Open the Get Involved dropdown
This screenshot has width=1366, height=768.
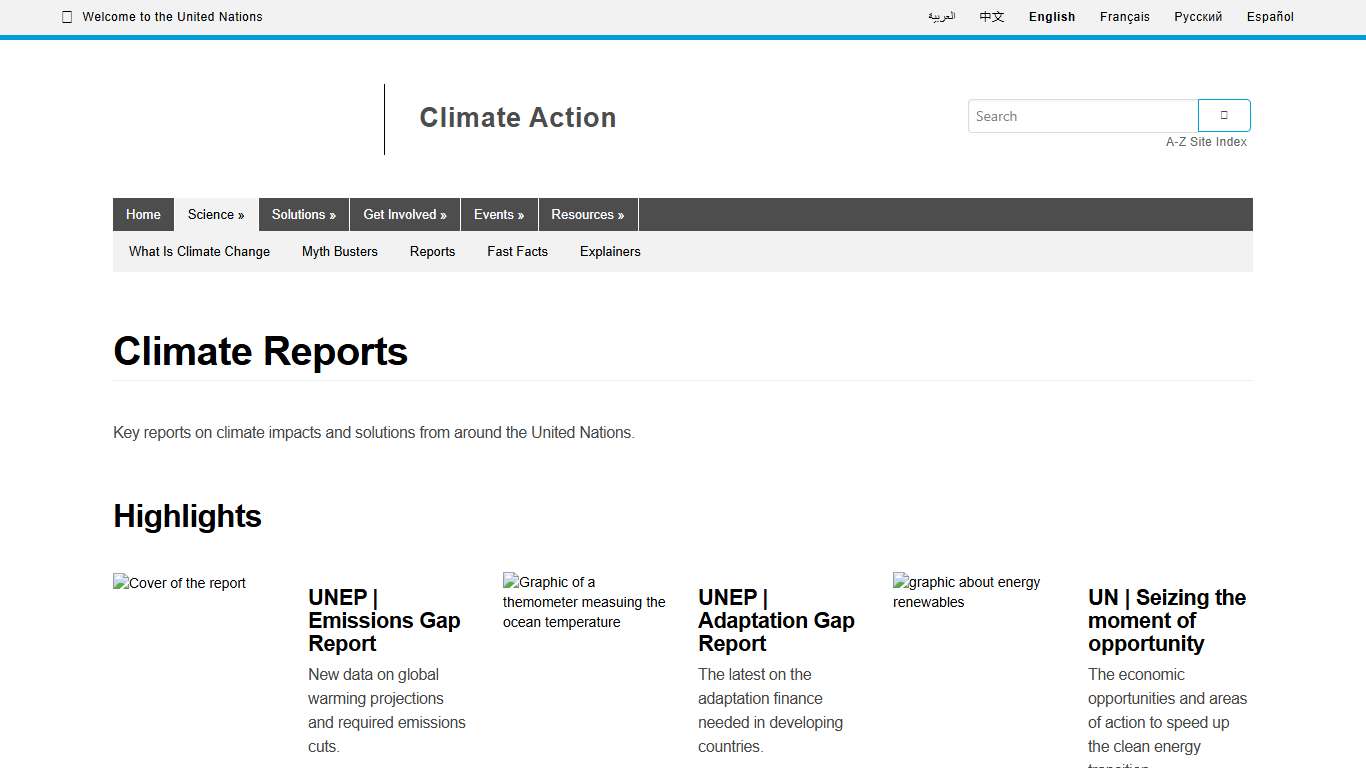click(404, 214)
